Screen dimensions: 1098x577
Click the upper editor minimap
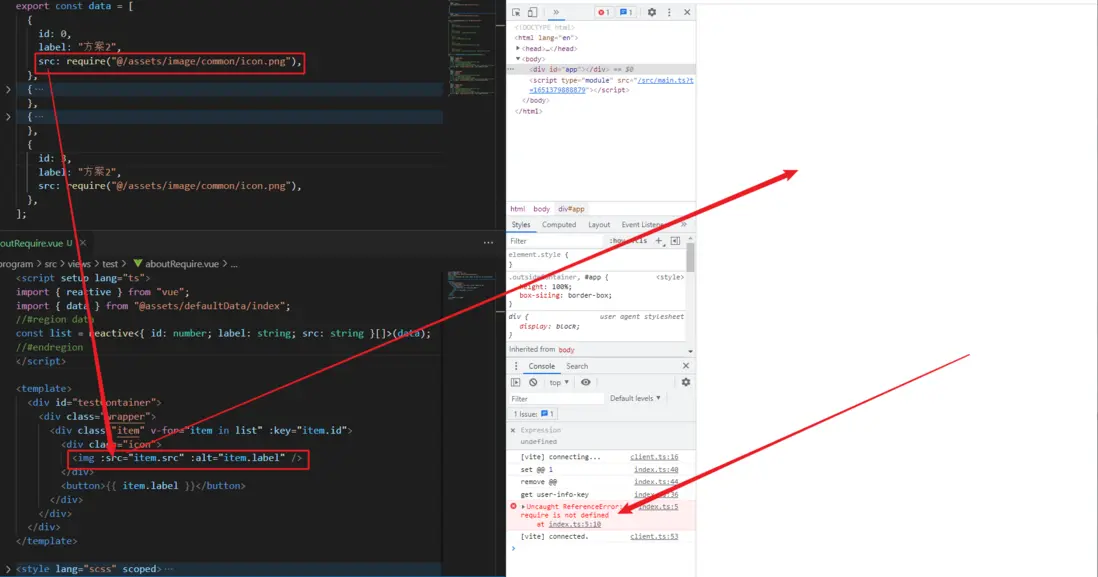tap(471, 49)
